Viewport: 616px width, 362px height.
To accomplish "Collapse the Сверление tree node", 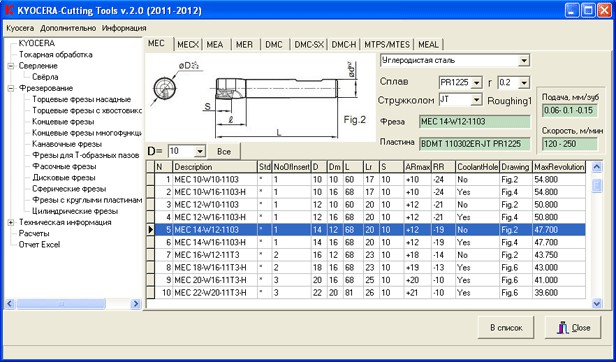I will (x=11, y=66).
